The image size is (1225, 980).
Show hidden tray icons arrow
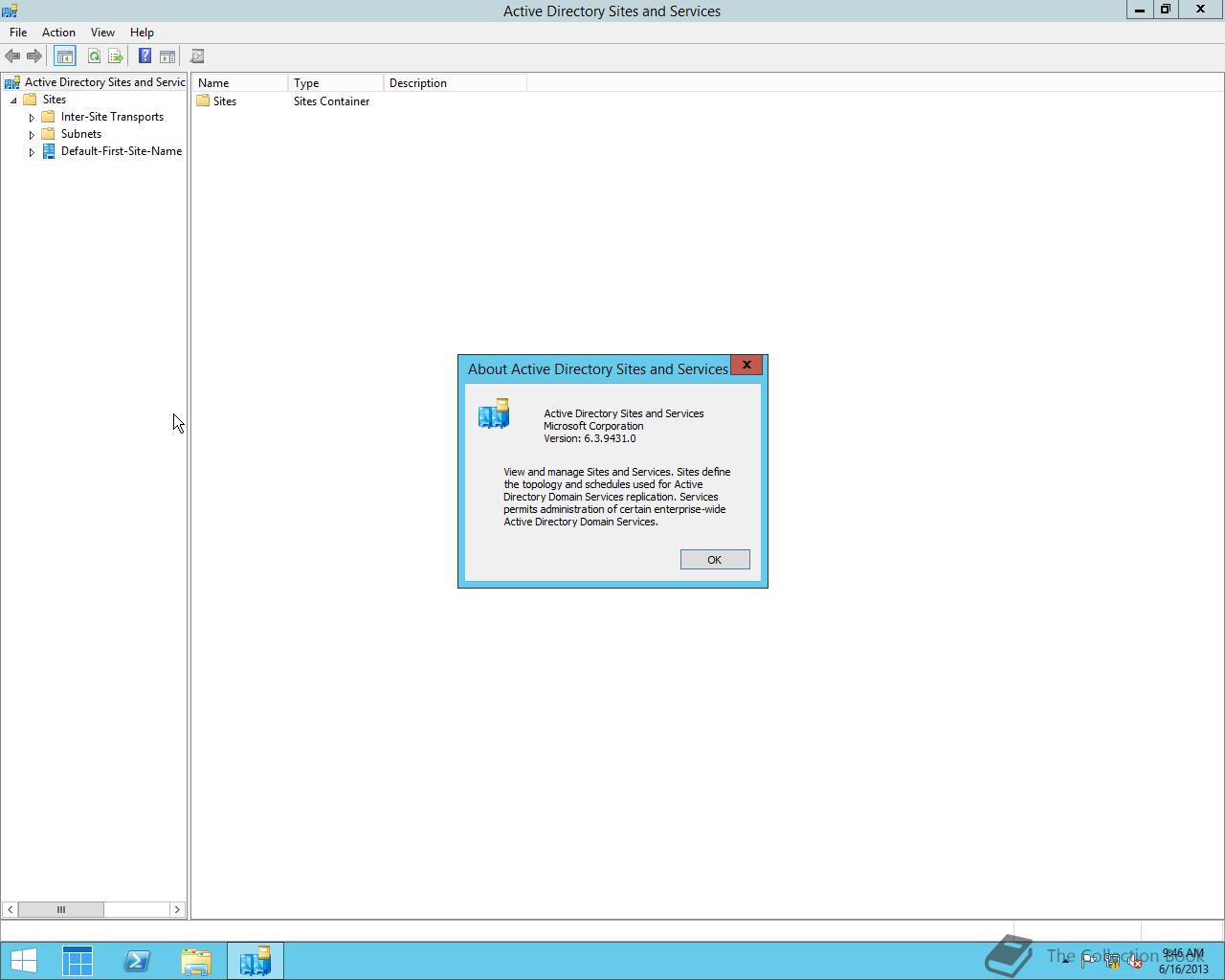(1065, 960)
